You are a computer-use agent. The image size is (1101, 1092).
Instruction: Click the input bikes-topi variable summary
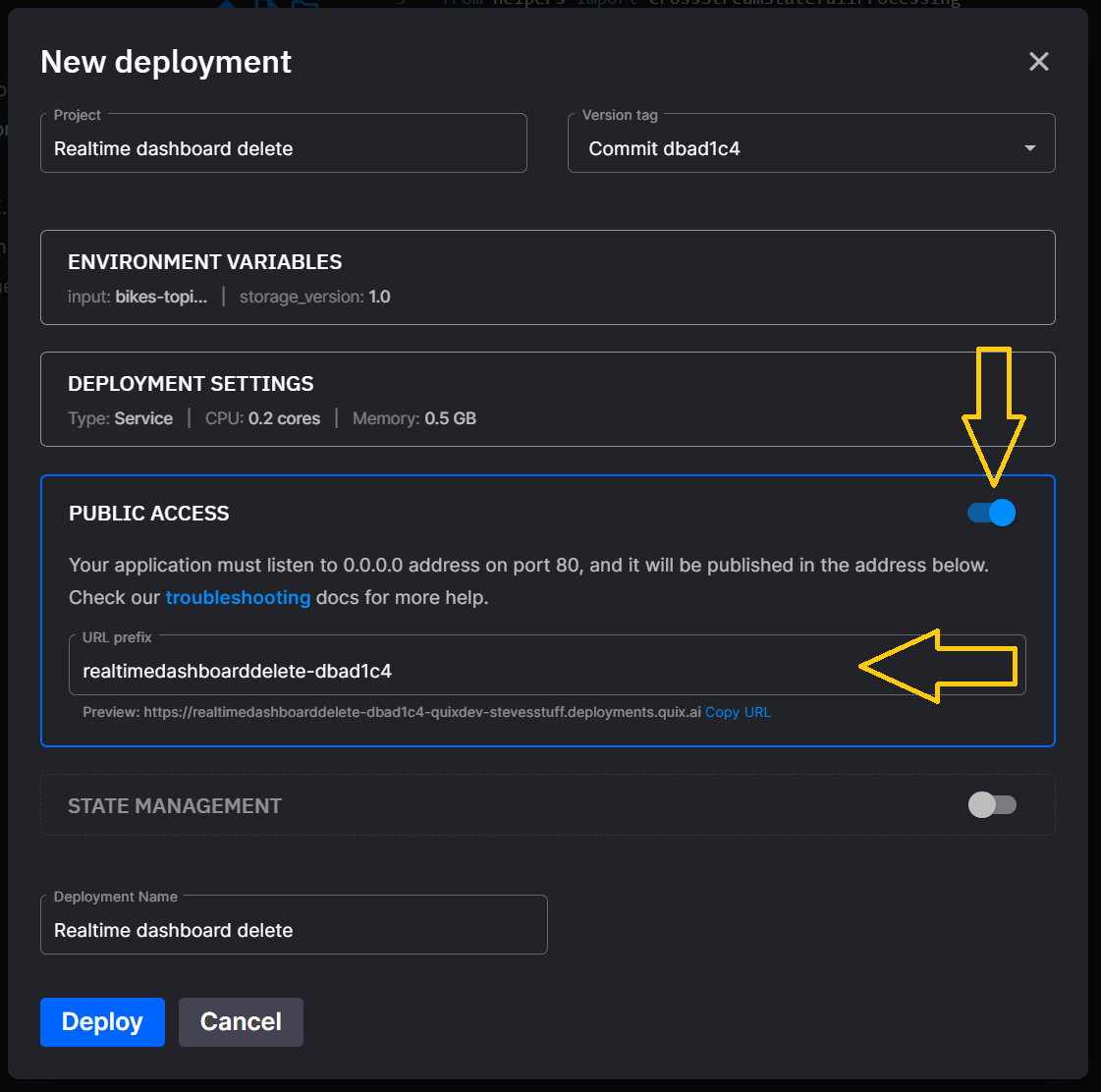tap(138, 297)
